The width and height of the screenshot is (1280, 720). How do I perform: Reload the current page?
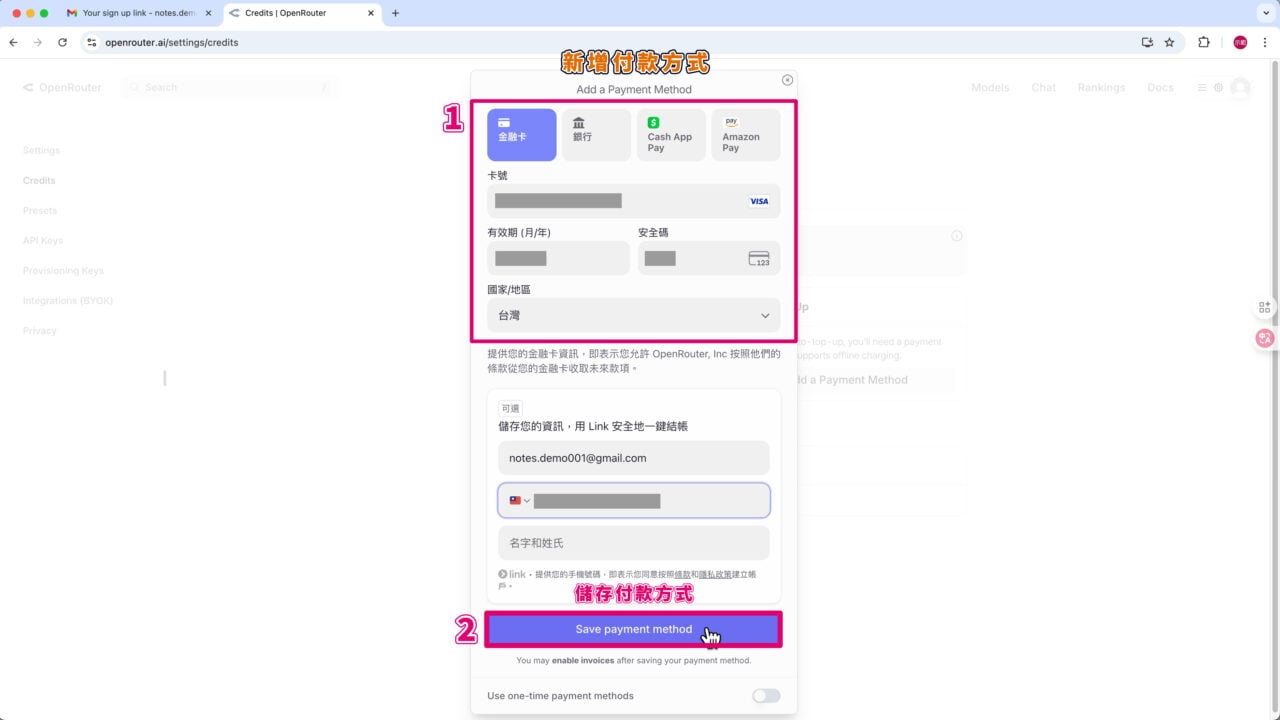pos(62,43)
